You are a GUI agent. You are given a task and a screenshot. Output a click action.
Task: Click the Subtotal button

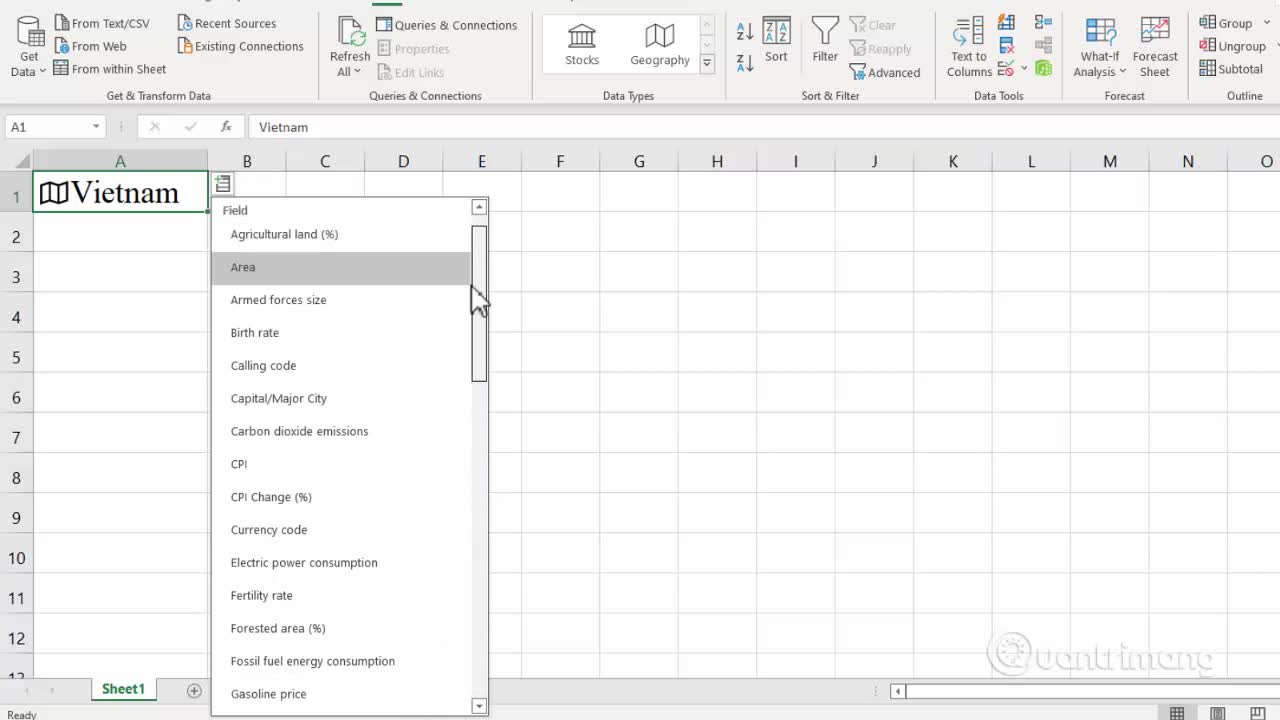(x=1231, y=69)
